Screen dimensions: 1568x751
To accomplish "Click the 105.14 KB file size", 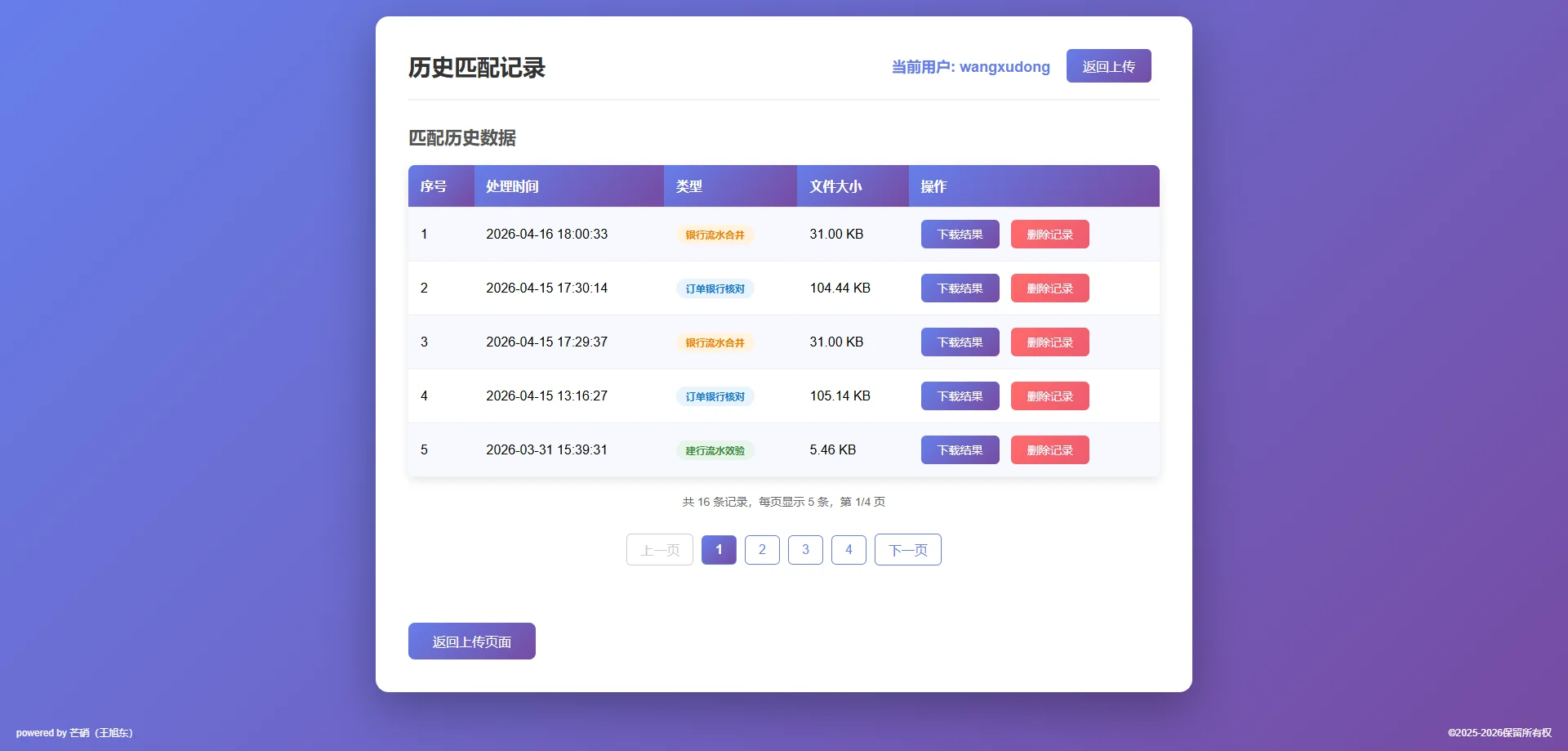I will (x=840, y=396).
